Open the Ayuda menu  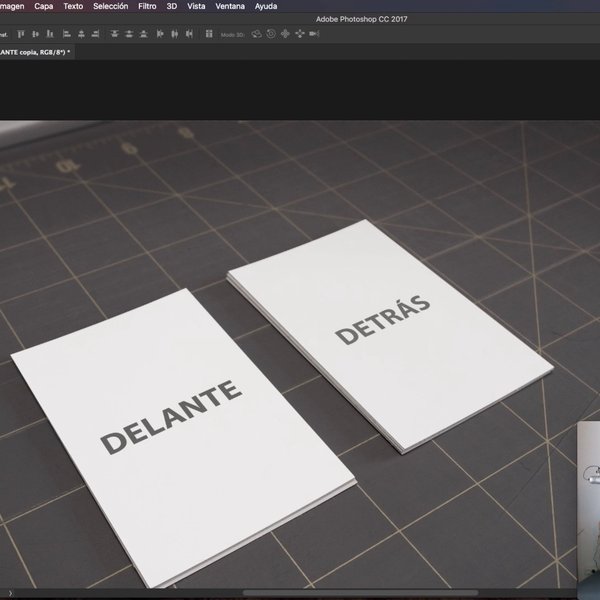266,6
